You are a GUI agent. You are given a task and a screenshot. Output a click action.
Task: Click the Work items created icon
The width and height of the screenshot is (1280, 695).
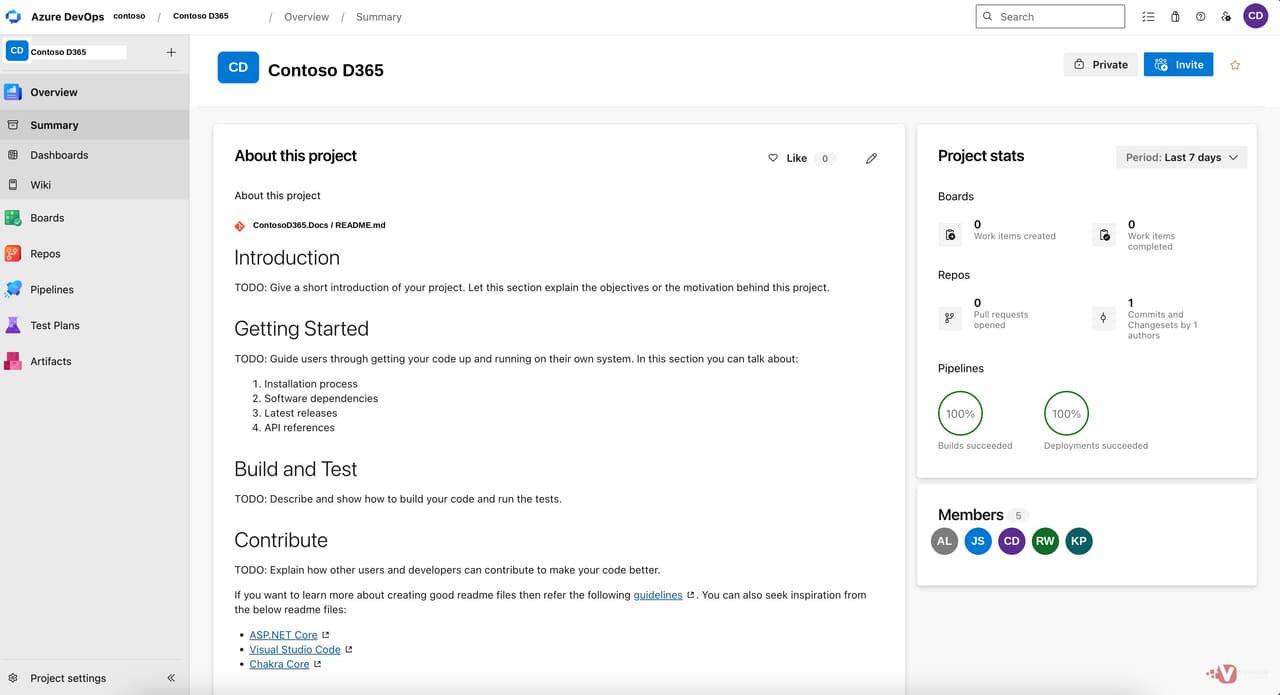click(950, 235)
